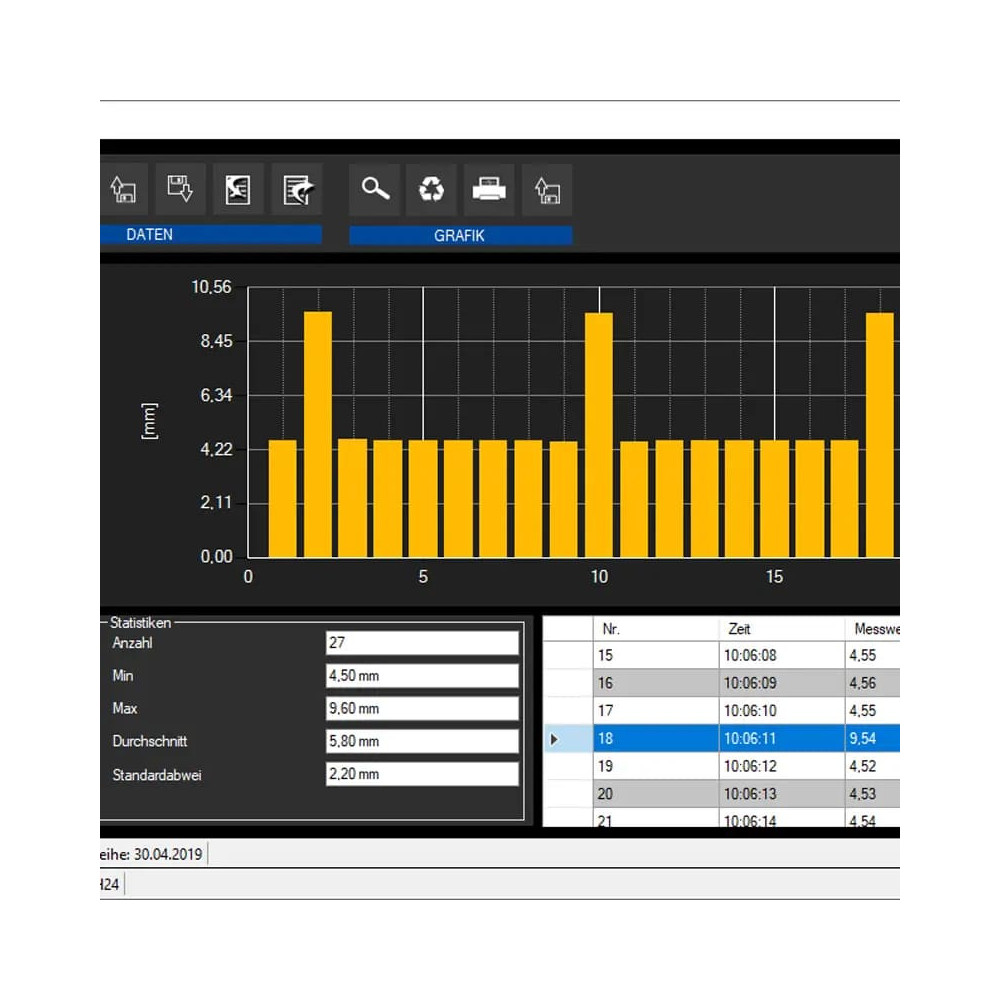Click the GRAFIK group label bar

460,235
